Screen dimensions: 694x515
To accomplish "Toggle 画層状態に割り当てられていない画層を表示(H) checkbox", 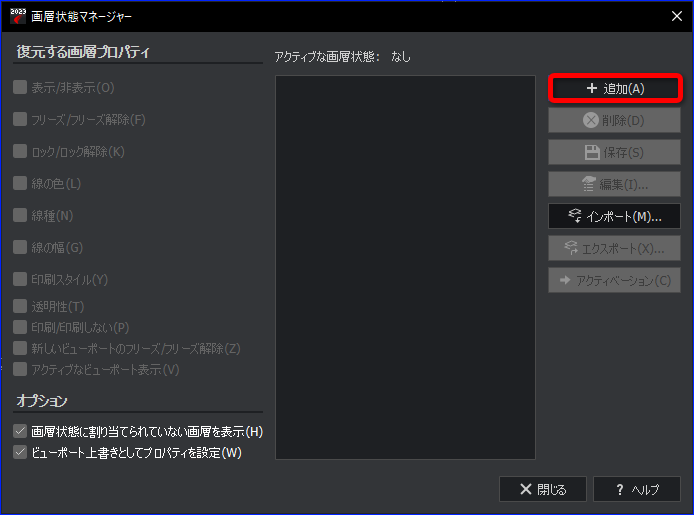I will pyautogui.click(x=20, y=431).
